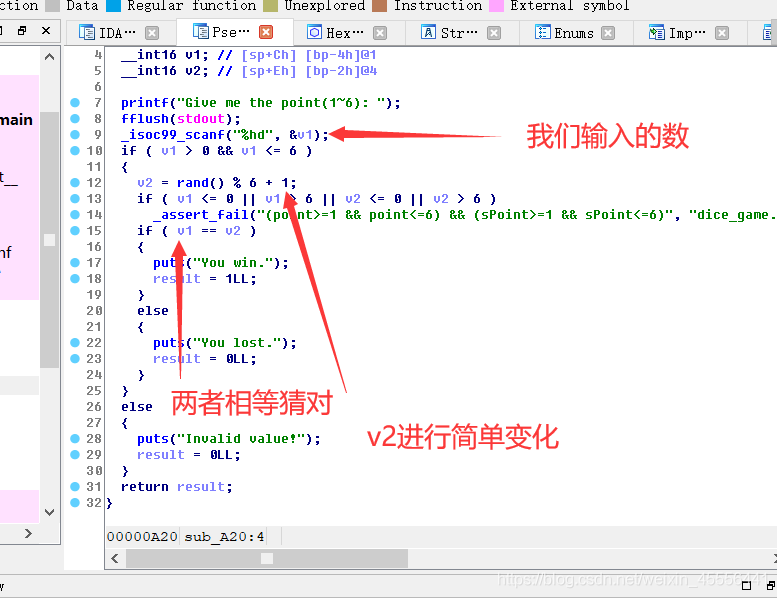Screen dimensions: 777x598
Task: Close the functions side panel
Action: 46,31
